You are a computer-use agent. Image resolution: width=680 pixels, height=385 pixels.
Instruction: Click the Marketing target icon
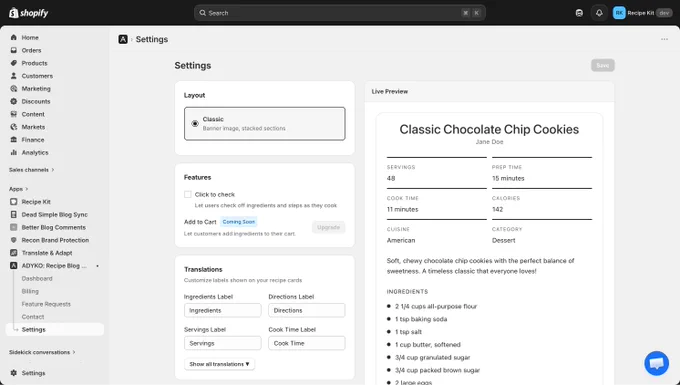(x=14, y=89)
